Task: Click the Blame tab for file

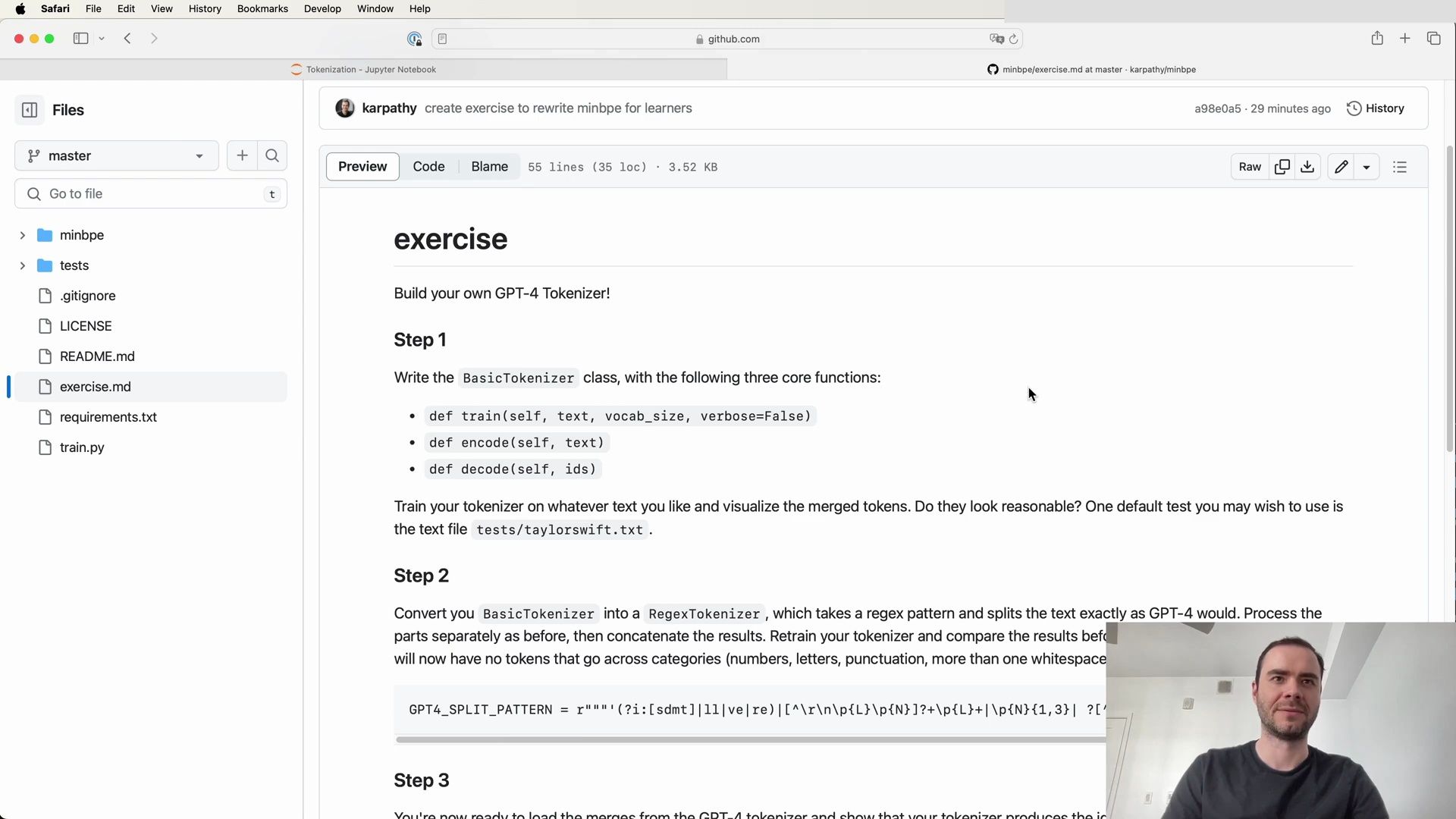Action: tap(489, 166)
